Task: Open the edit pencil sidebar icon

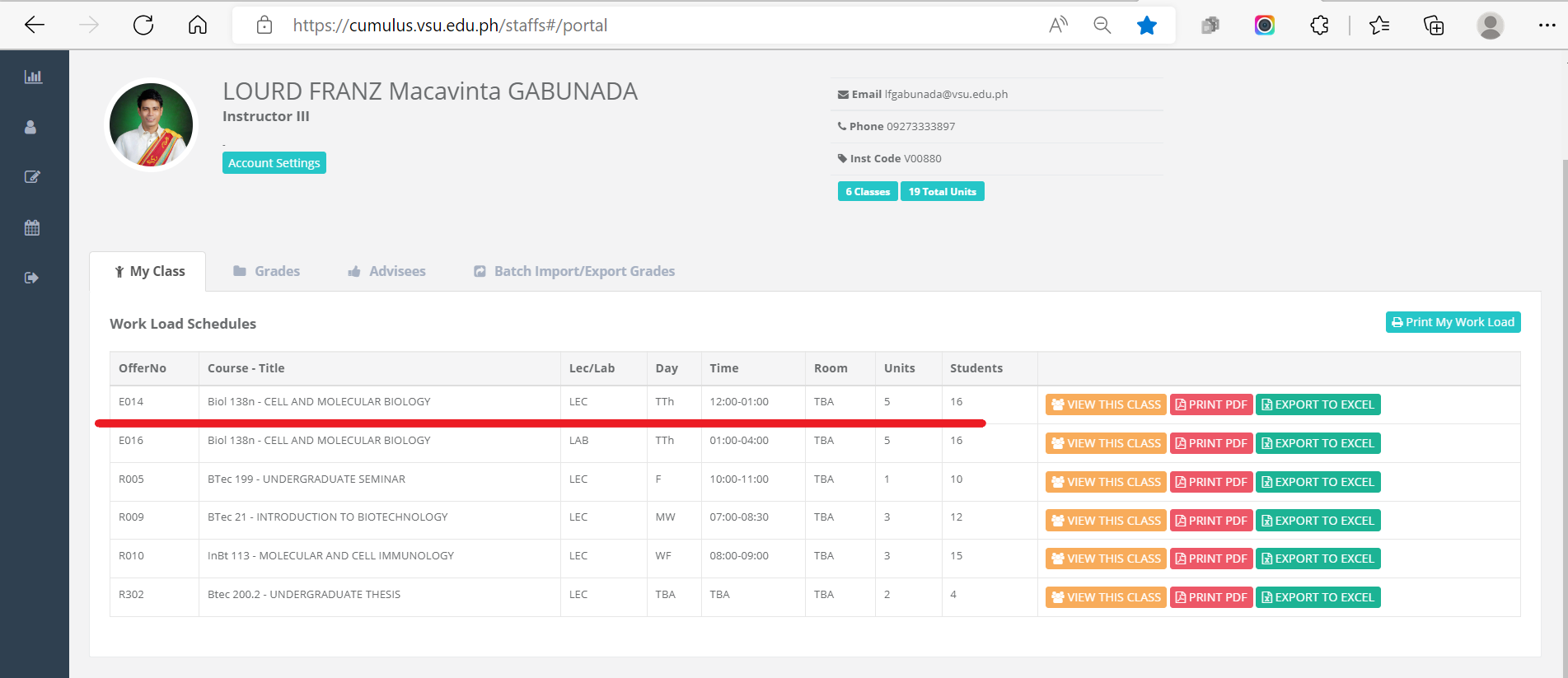Action: click(32, 177)
